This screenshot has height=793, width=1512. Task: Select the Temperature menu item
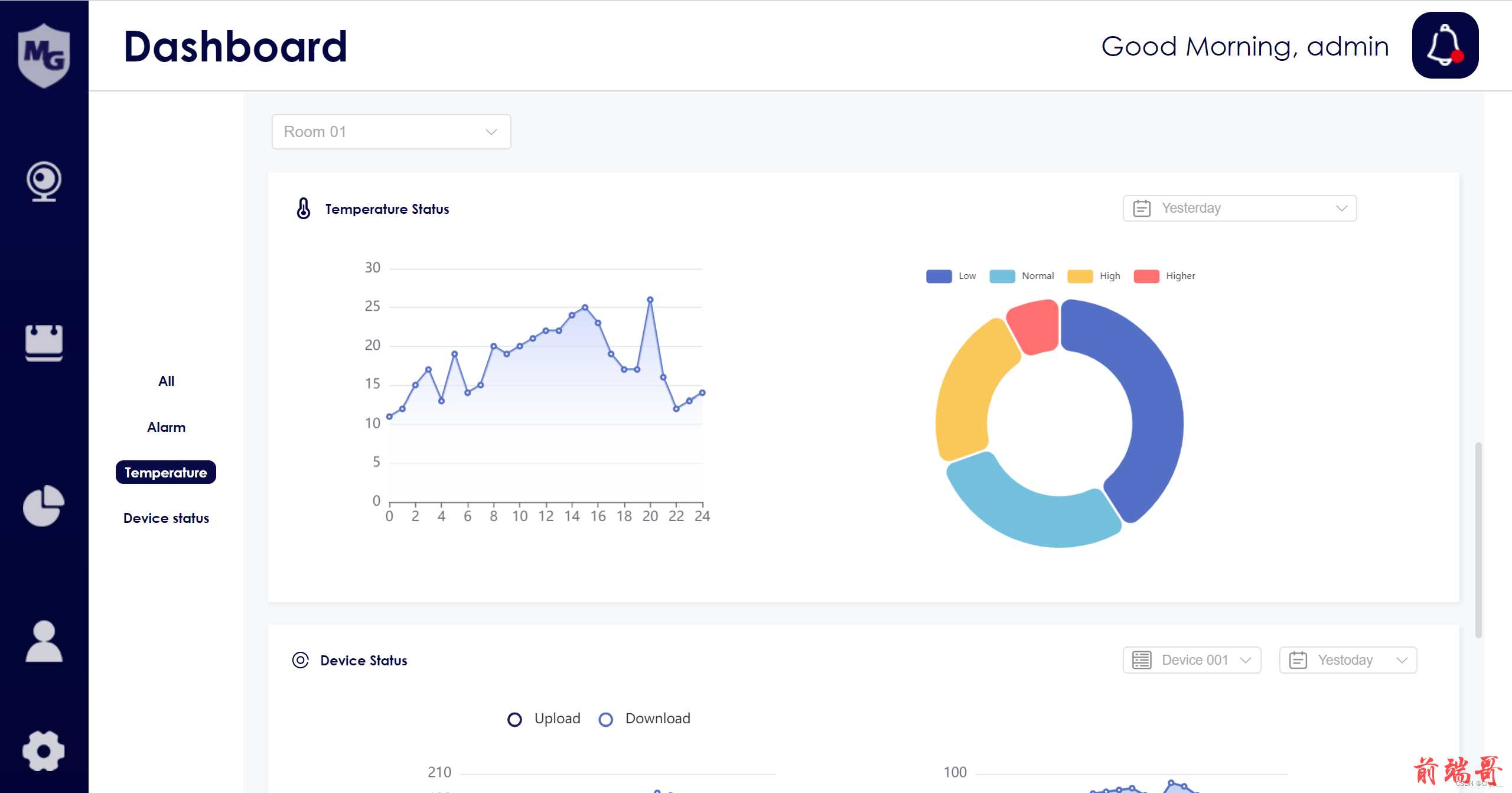tap(166, 472)
